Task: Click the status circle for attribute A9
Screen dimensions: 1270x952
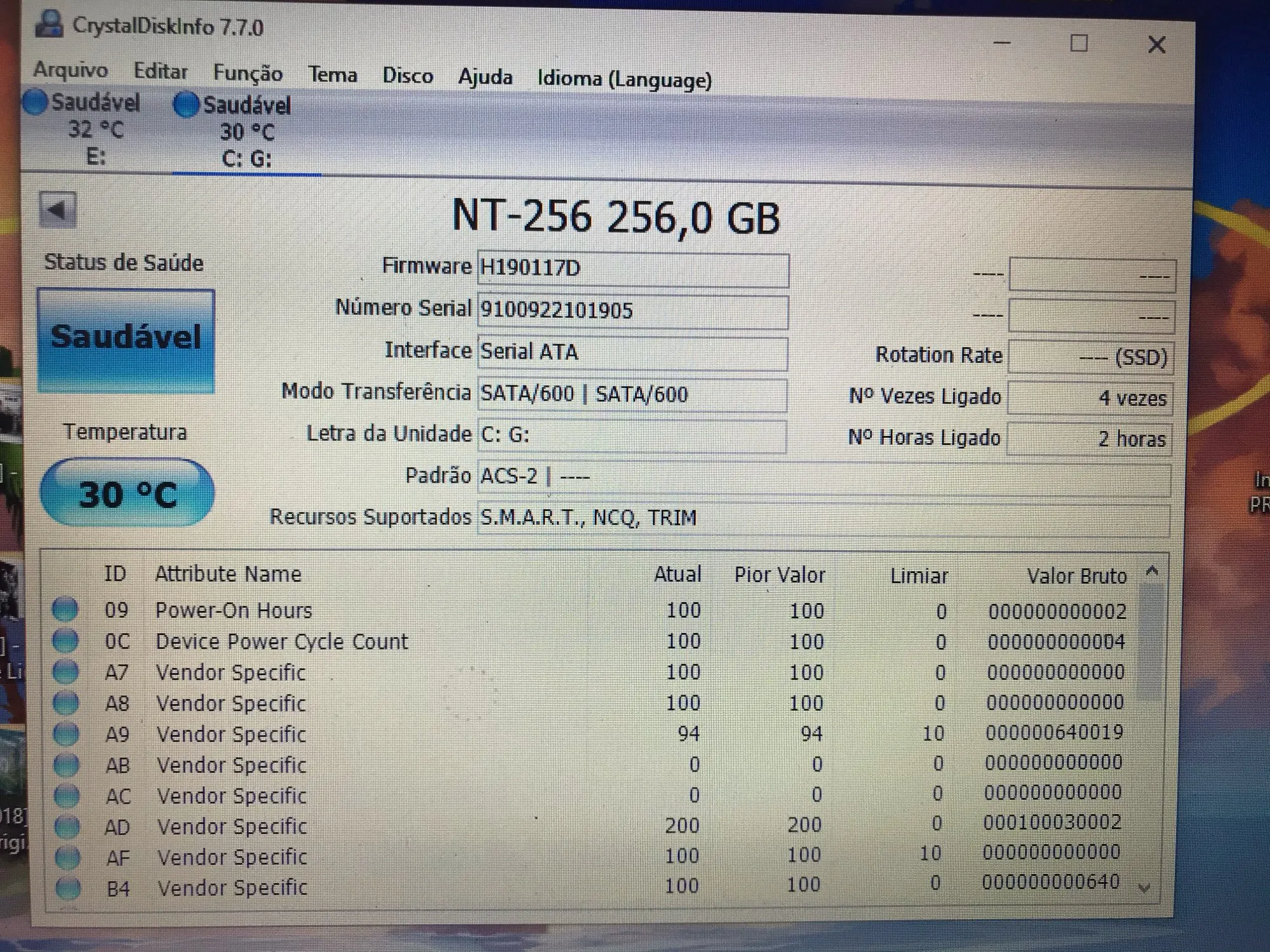Action: pyautogui.click(x=66, y=734)
